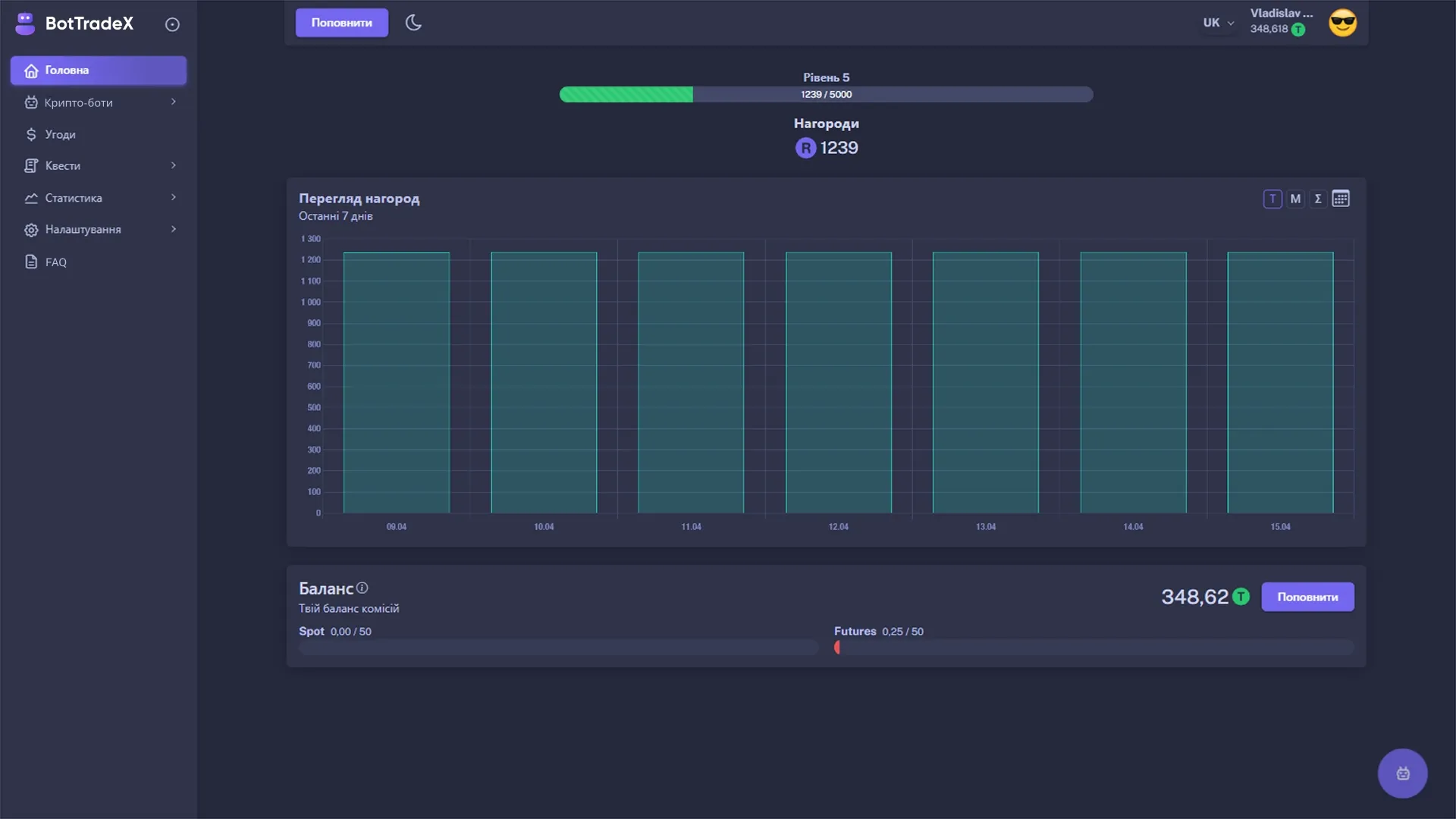The height and width of the screenshot is (819, 1456).
Task: Toggle dark mode with the moon icon
Action: coord(413,23)
